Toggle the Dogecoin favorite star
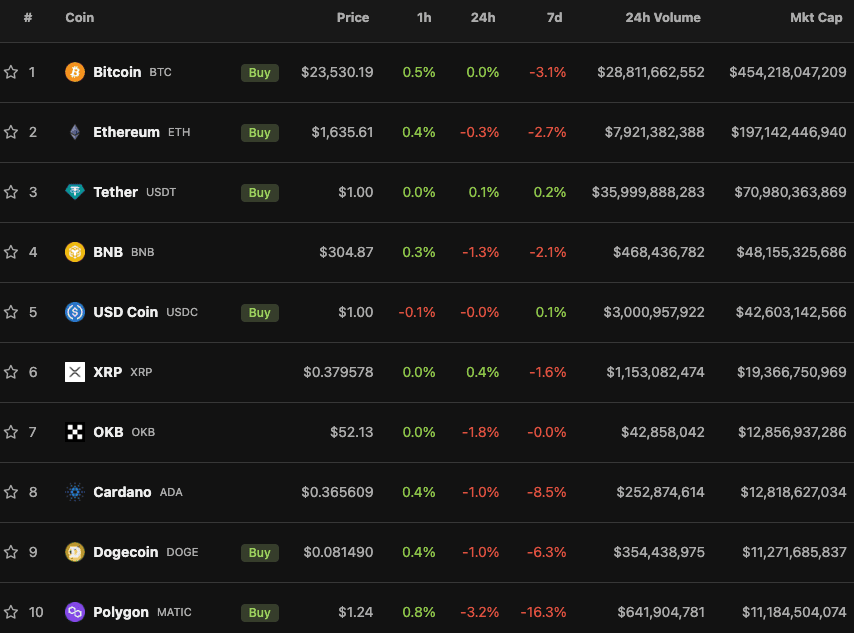This screenshot has width=854, height=633. (x=11, y=552)
